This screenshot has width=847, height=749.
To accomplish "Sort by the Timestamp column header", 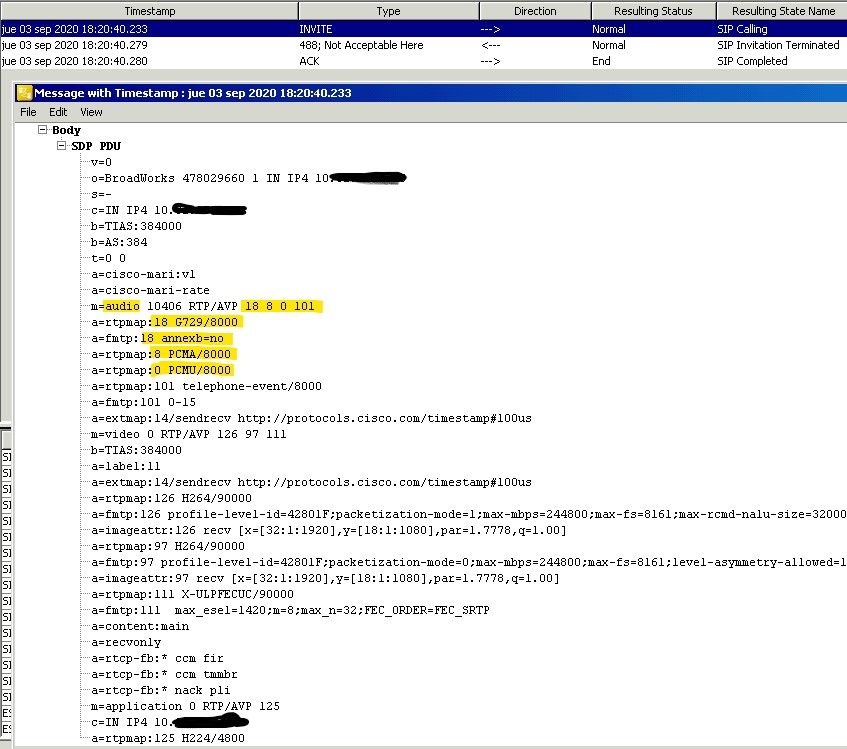I will tap(149, 11).
